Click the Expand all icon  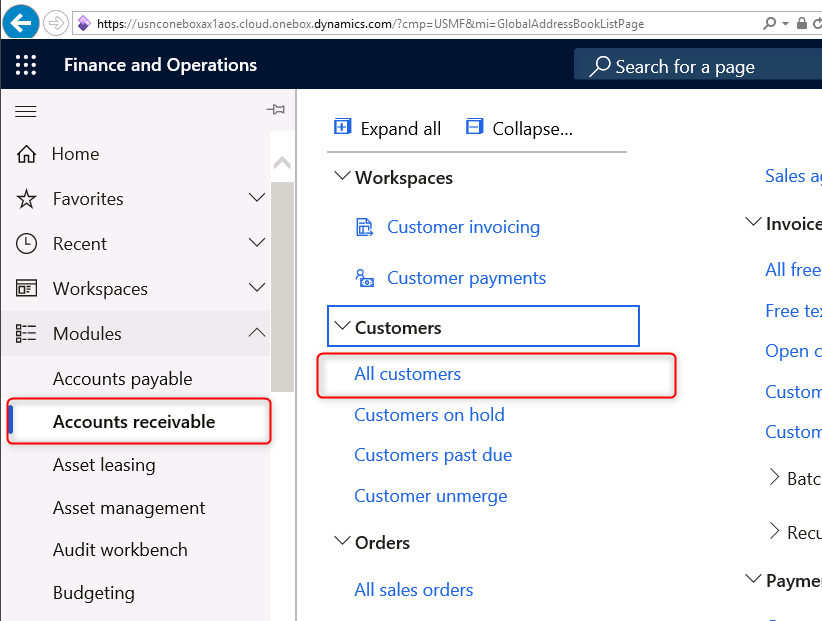coord(343,128)
